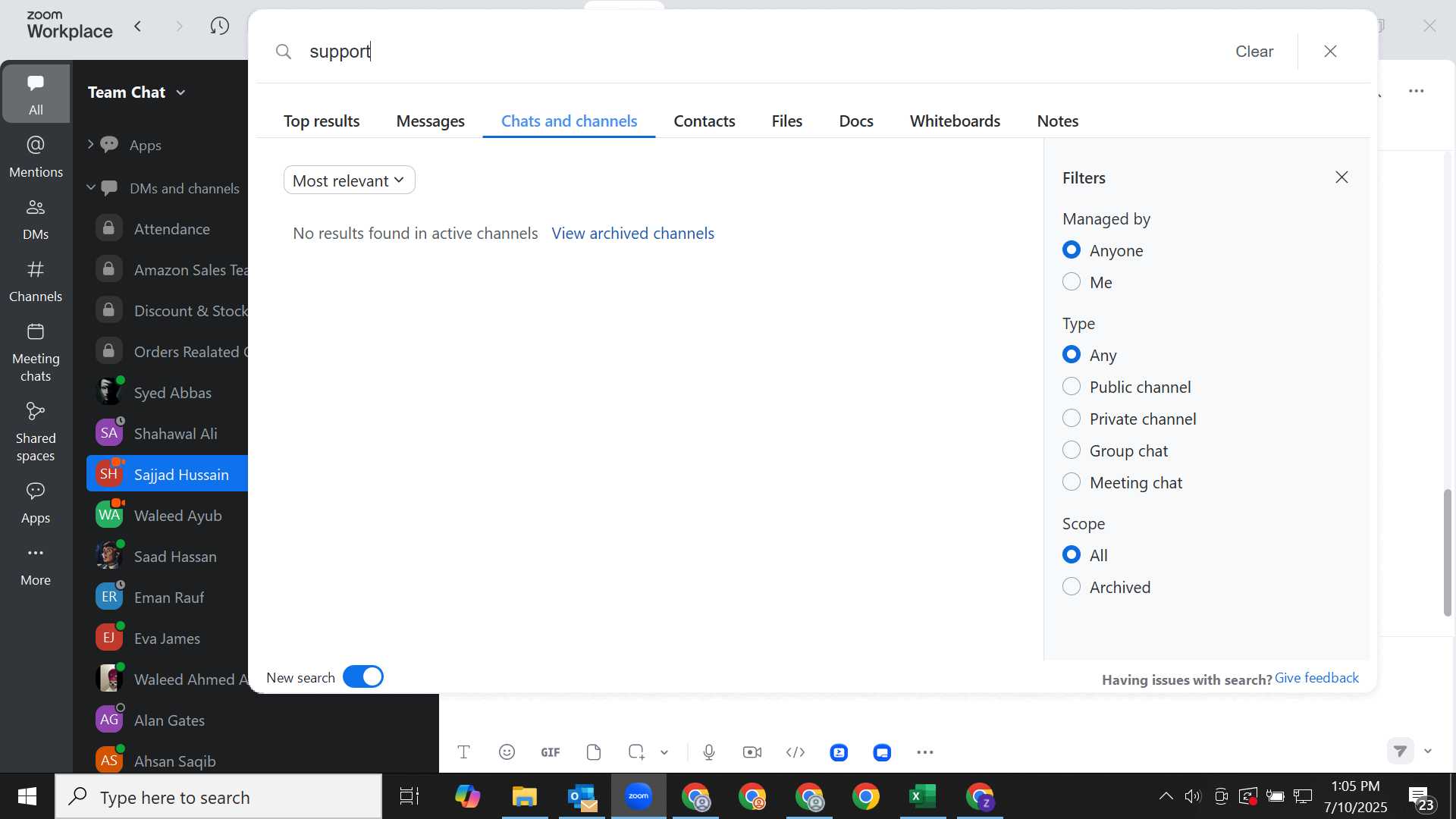The height and width of the screenshot is (819, 1456).
Task: Open Apps in the left sidebar
Action: tap(36, 502)
